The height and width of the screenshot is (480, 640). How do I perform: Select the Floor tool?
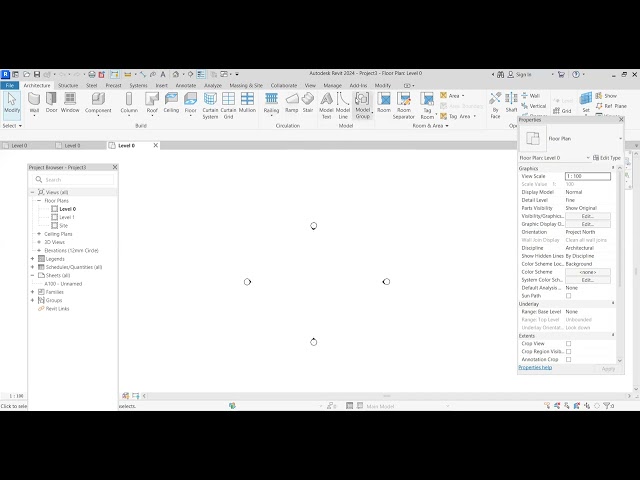click(x=191, y=103)
